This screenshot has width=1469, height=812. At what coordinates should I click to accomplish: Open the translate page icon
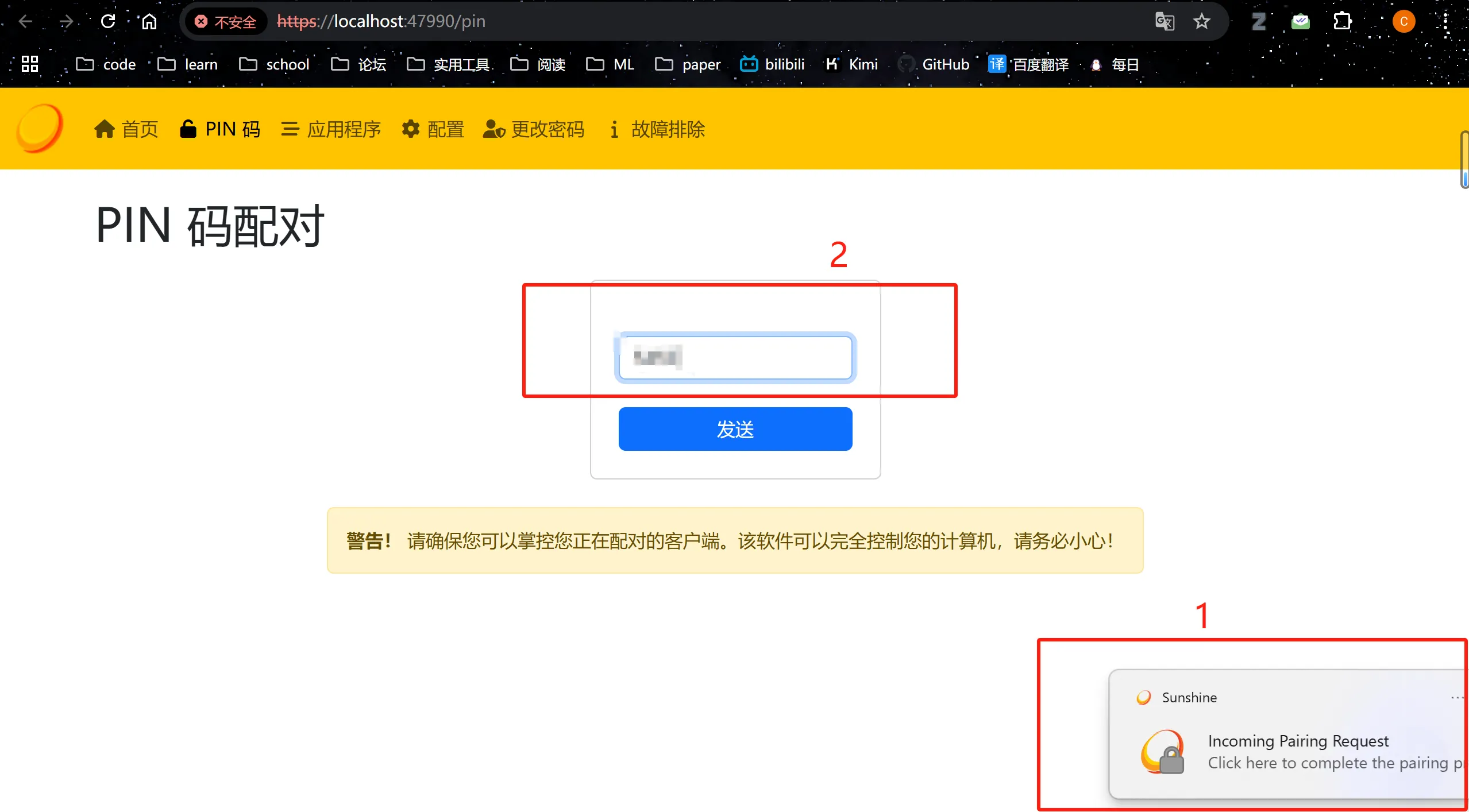1165,22
